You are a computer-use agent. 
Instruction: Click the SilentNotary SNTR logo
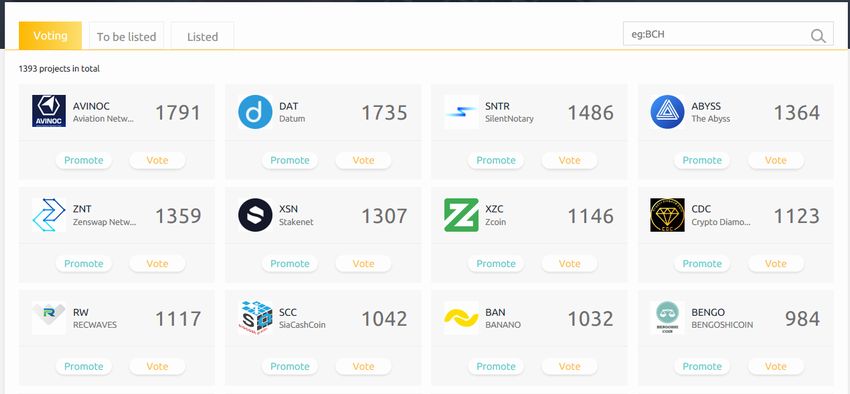(x=461, y=112)
